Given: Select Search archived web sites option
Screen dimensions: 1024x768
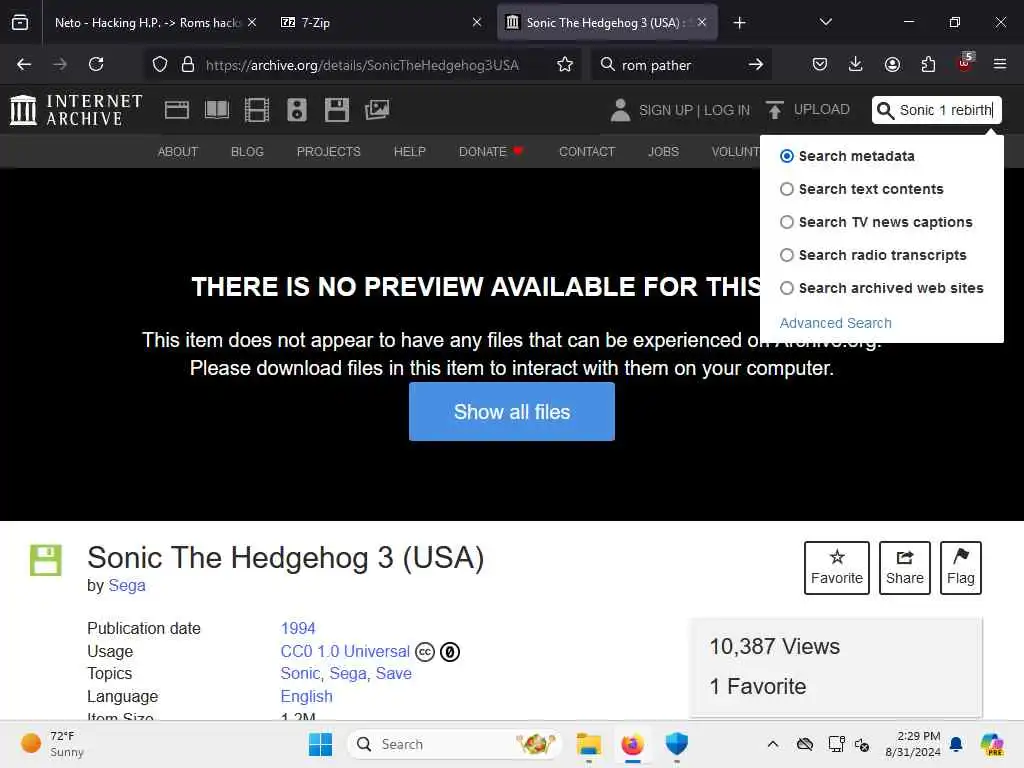Looking at the screenshot, I should click(787, 288).
